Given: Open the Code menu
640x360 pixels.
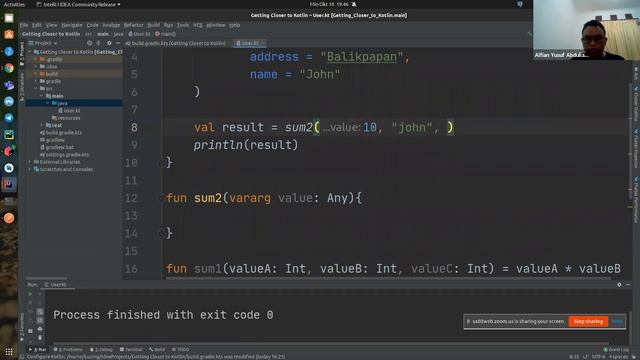Looking at the screenshot, I should coord(92,25).
